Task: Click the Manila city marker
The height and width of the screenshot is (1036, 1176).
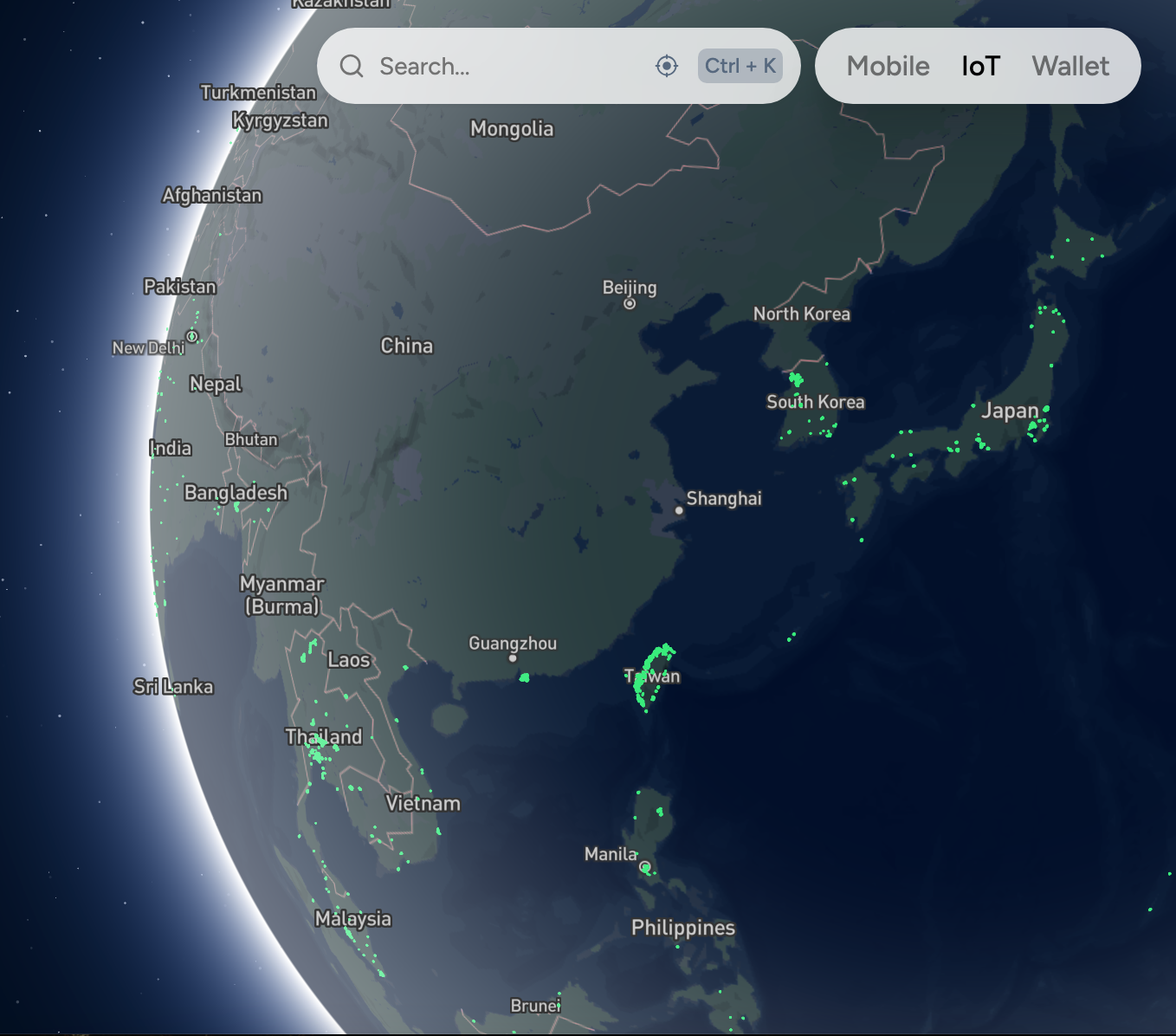Action: point(644,866)
